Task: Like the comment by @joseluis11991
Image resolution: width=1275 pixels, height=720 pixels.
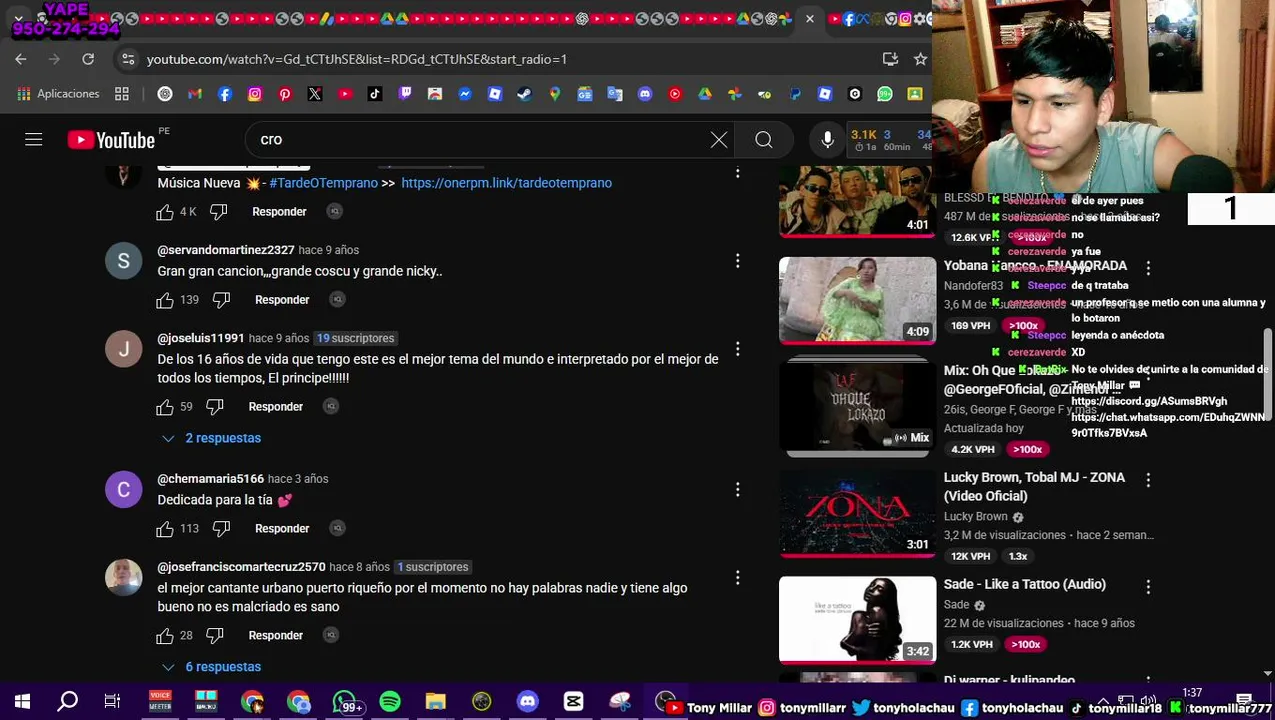Action: tap(165, 407)
